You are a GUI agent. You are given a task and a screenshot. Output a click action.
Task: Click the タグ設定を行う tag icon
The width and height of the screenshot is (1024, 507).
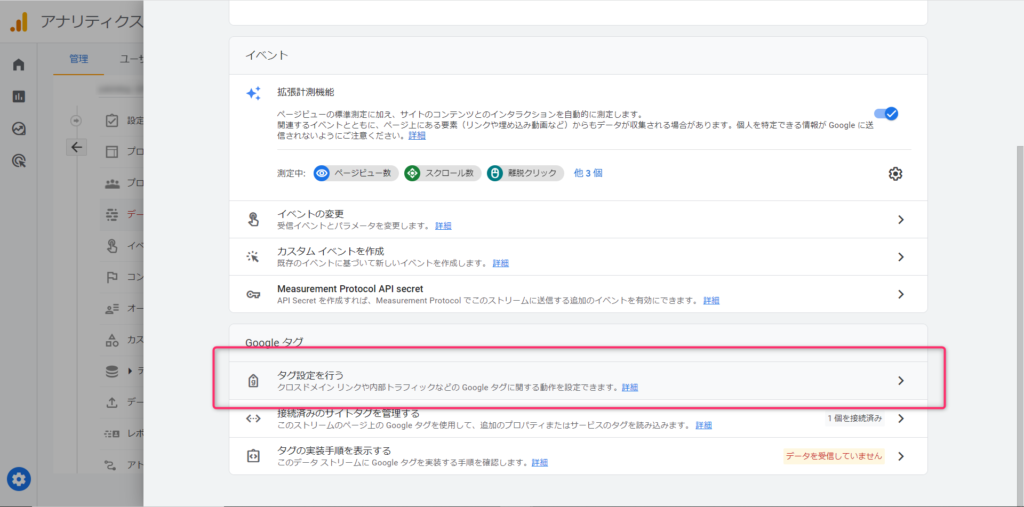pos(253,381)
